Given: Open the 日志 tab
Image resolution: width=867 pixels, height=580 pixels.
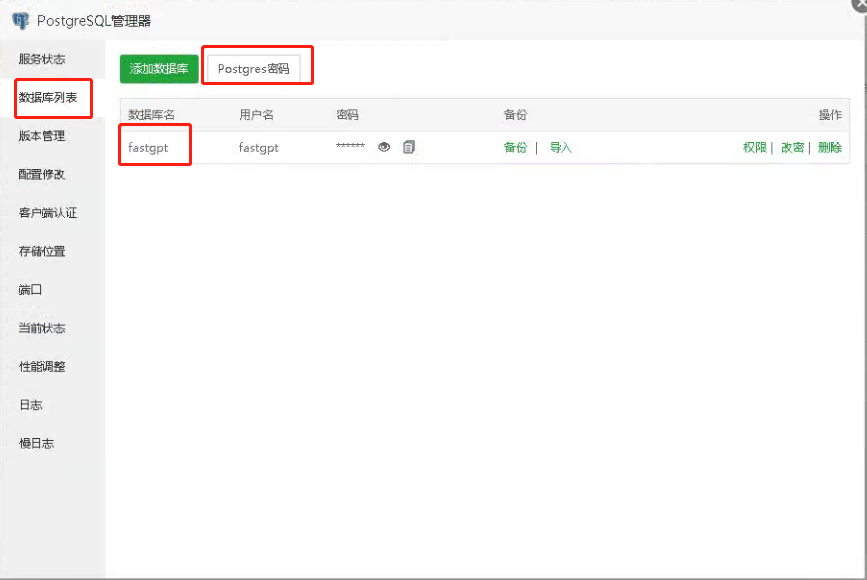Looking at the screenshot, I should click(x=30, y=405).
